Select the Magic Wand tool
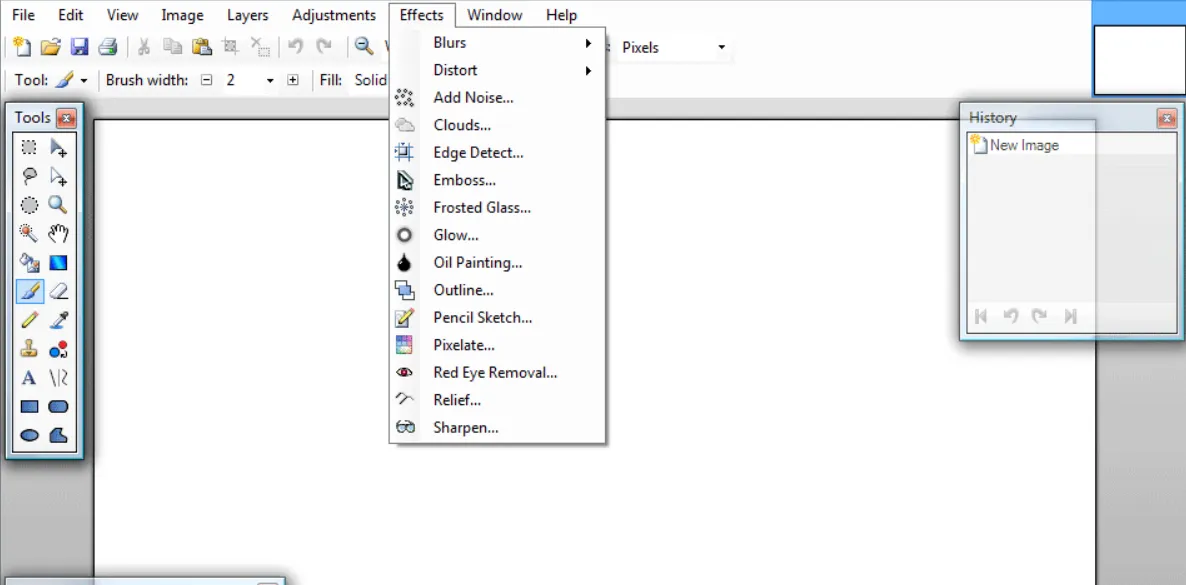Screen dimensions: 1186x585 [30, 234]
